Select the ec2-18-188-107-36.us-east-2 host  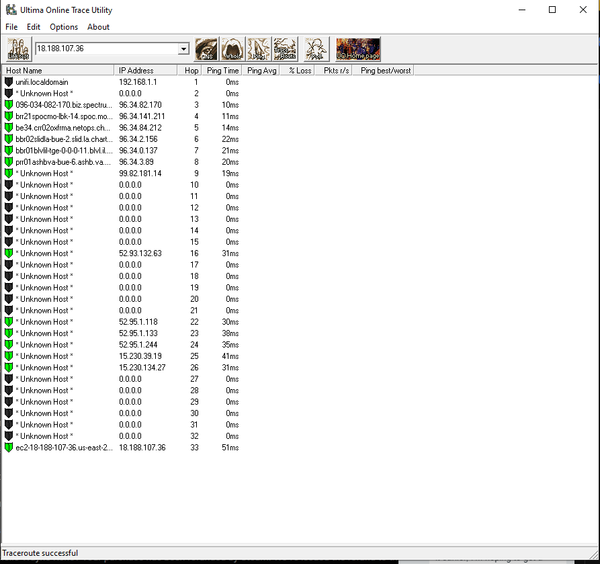64,448
